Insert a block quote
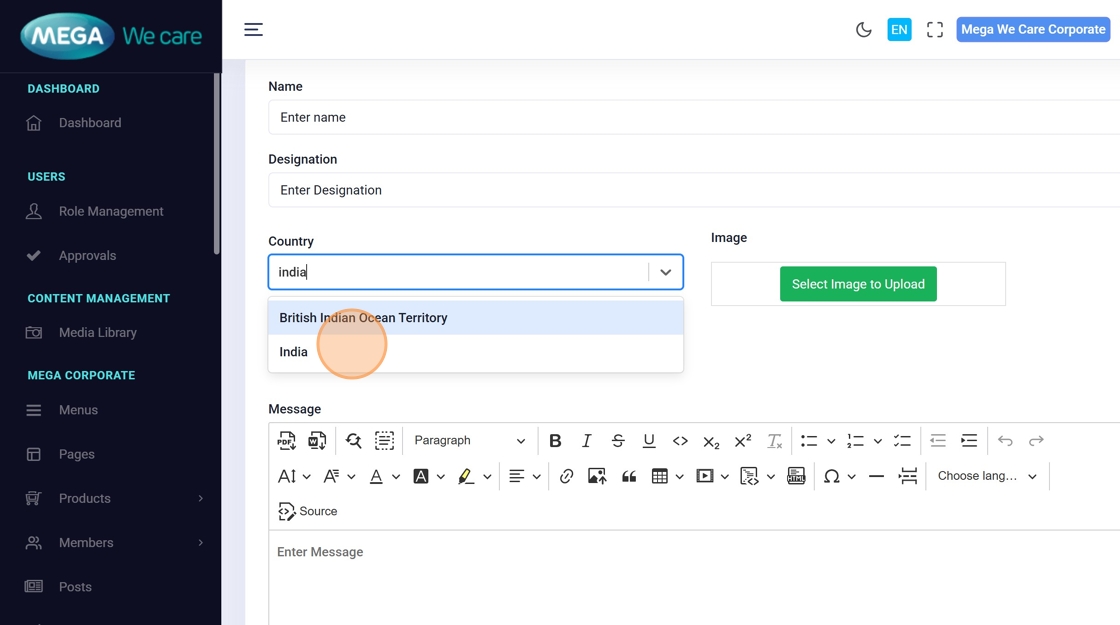This screenshot has height=625, width=1120. coord(629,477)
